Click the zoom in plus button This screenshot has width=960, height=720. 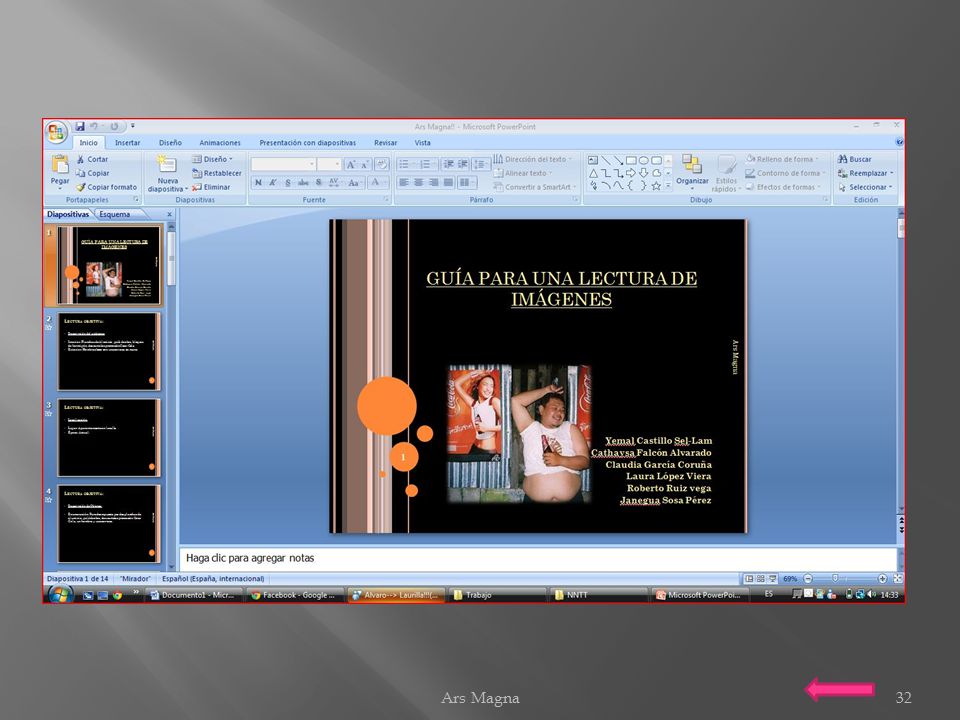click(882, 579)
